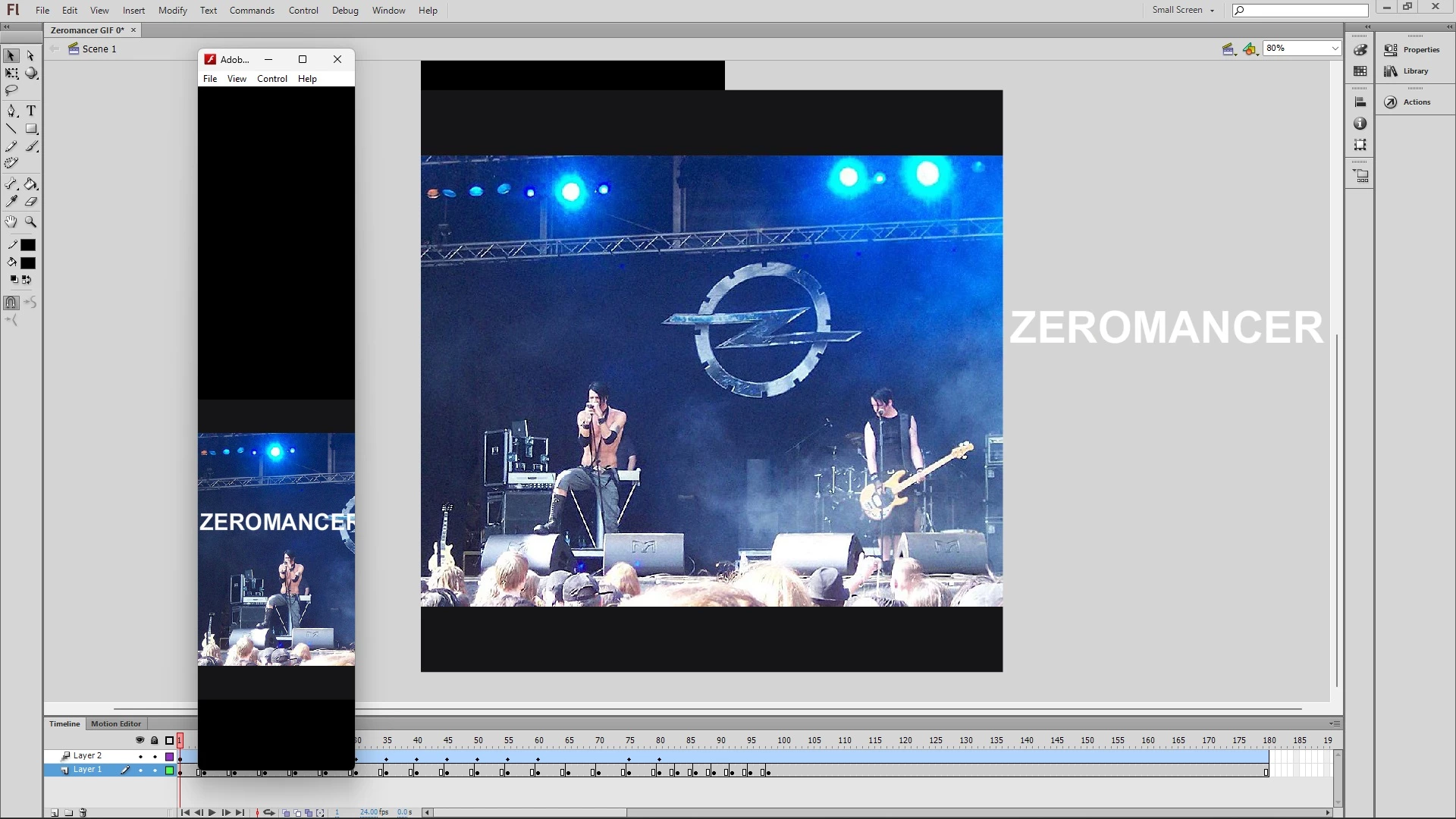Screen dimensions: 1456x819
Task: Select the Zoom magnifier tool
Action: 31,222
